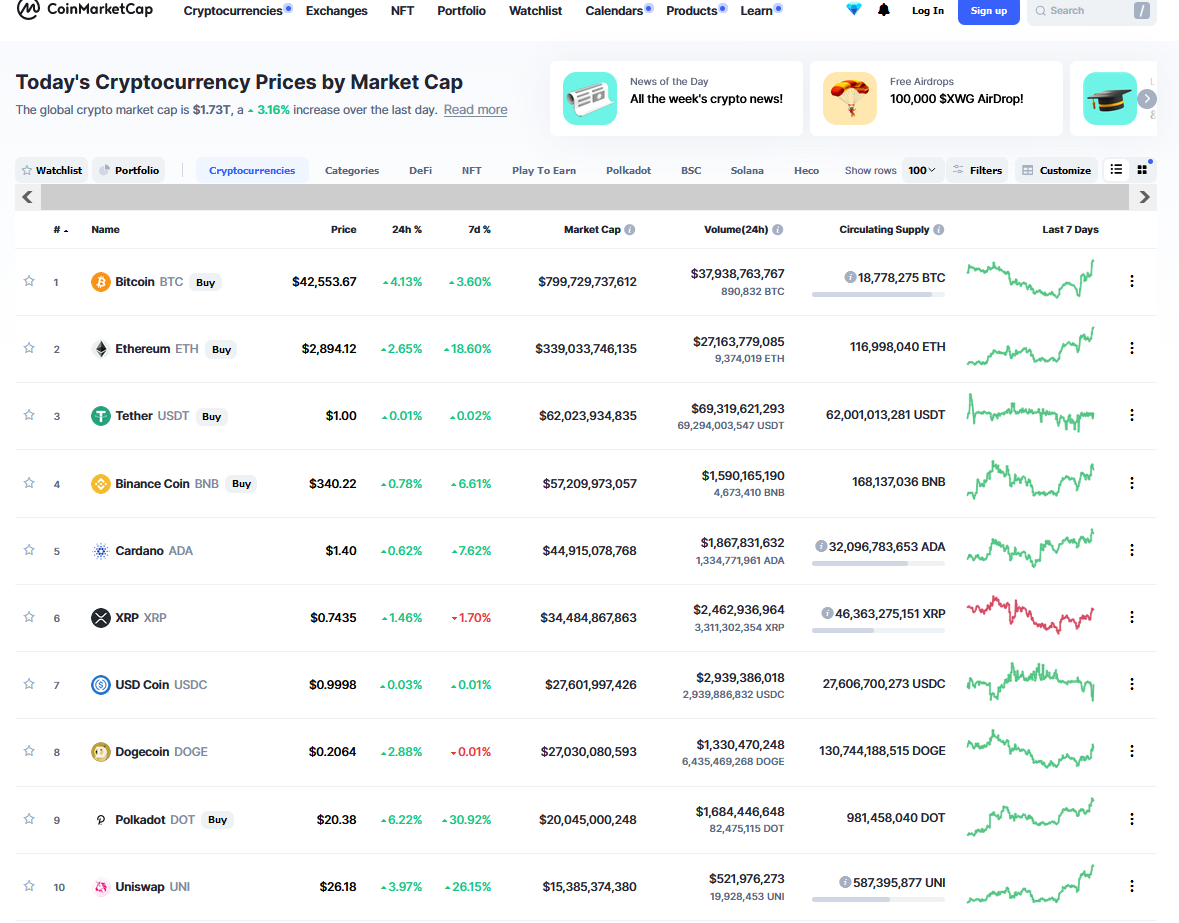Click the Bitcoin coin logo
The image size is (1179, 923).
(100, 282)
